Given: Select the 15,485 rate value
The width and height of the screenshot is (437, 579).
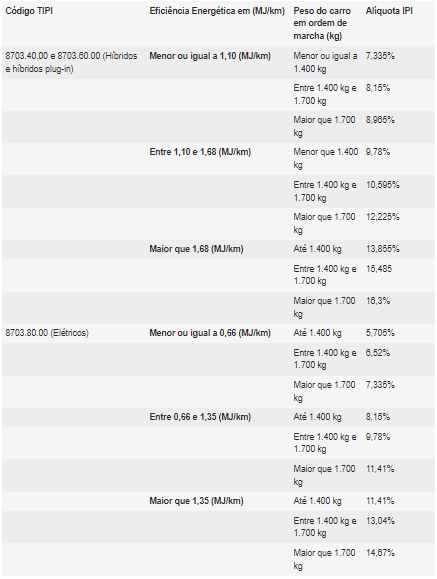Looking at the screenshot, I should click(x=379, y=268).
